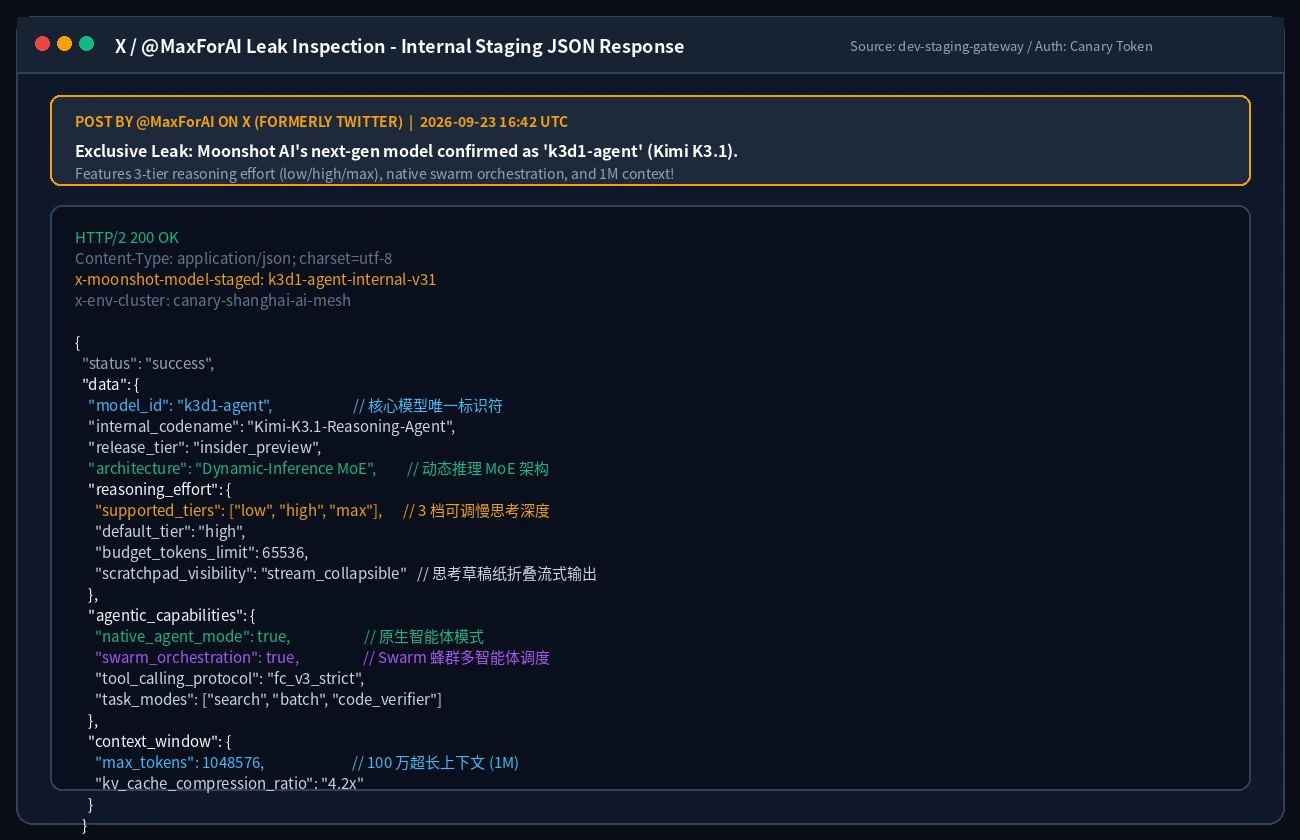Click the comment 'Swarm 蜂群多智能体调度'

click(456, 657)
